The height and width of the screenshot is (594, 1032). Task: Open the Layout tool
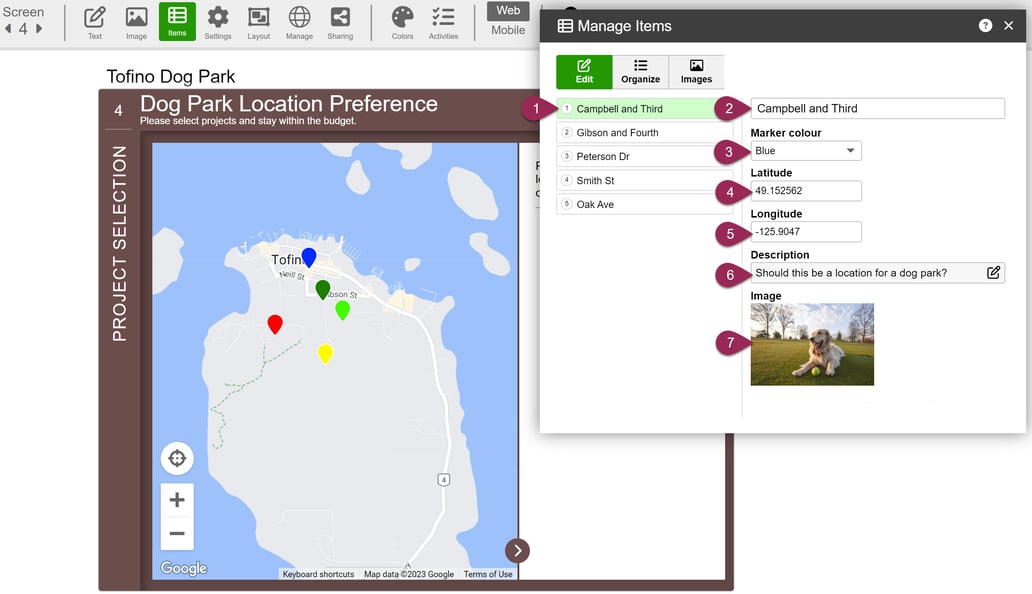coord(258,22)
